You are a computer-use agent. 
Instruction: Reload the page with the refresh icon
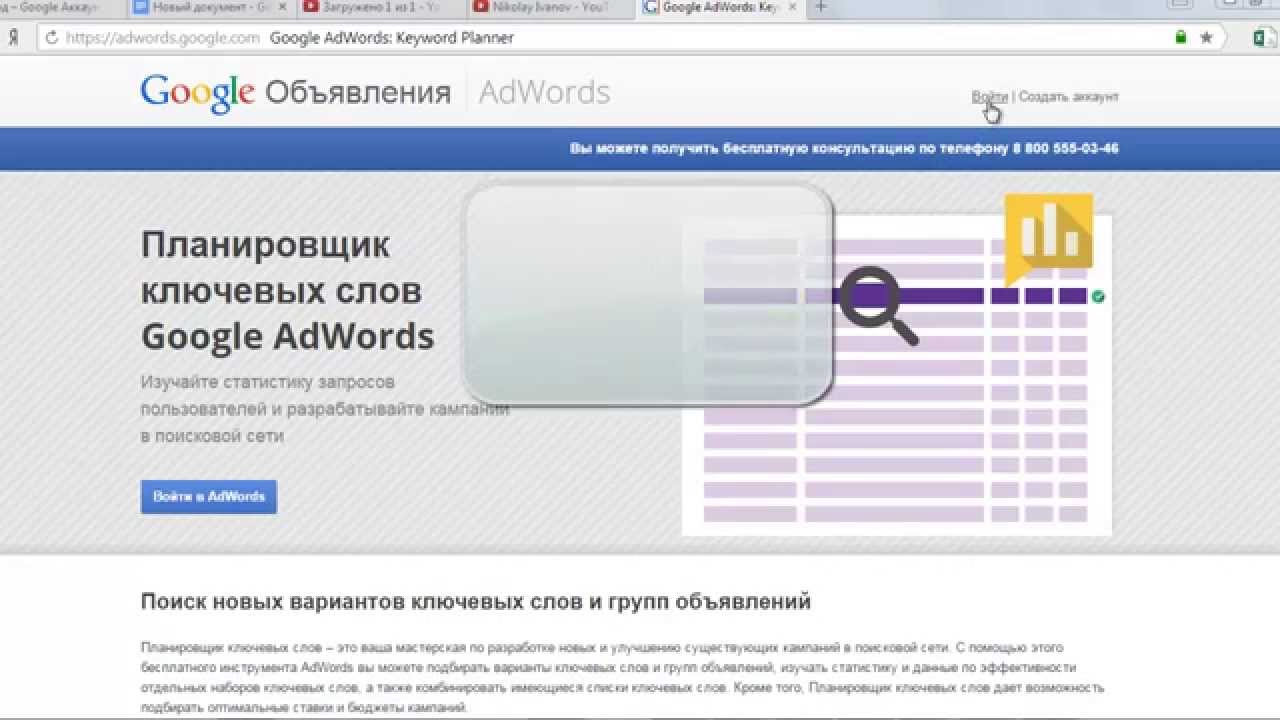pyautogui.click(x=52, y=38)
